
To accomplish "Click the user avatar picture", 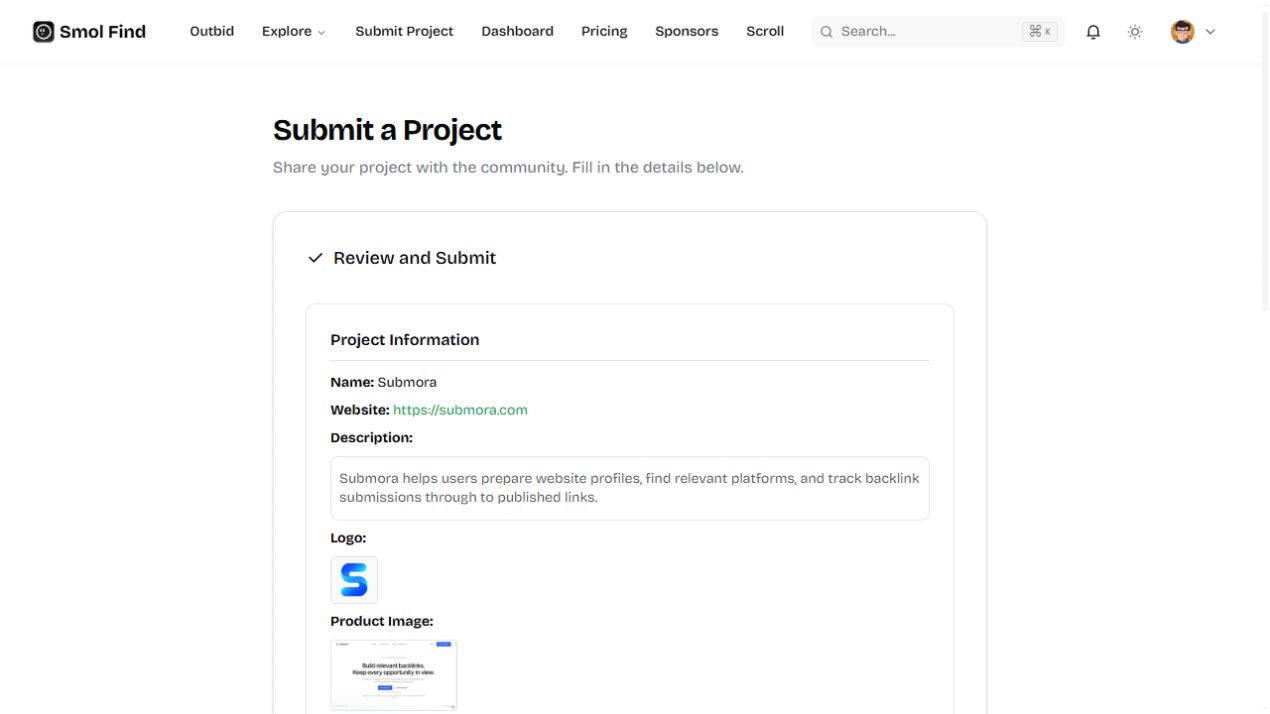I will (1182, 32).
